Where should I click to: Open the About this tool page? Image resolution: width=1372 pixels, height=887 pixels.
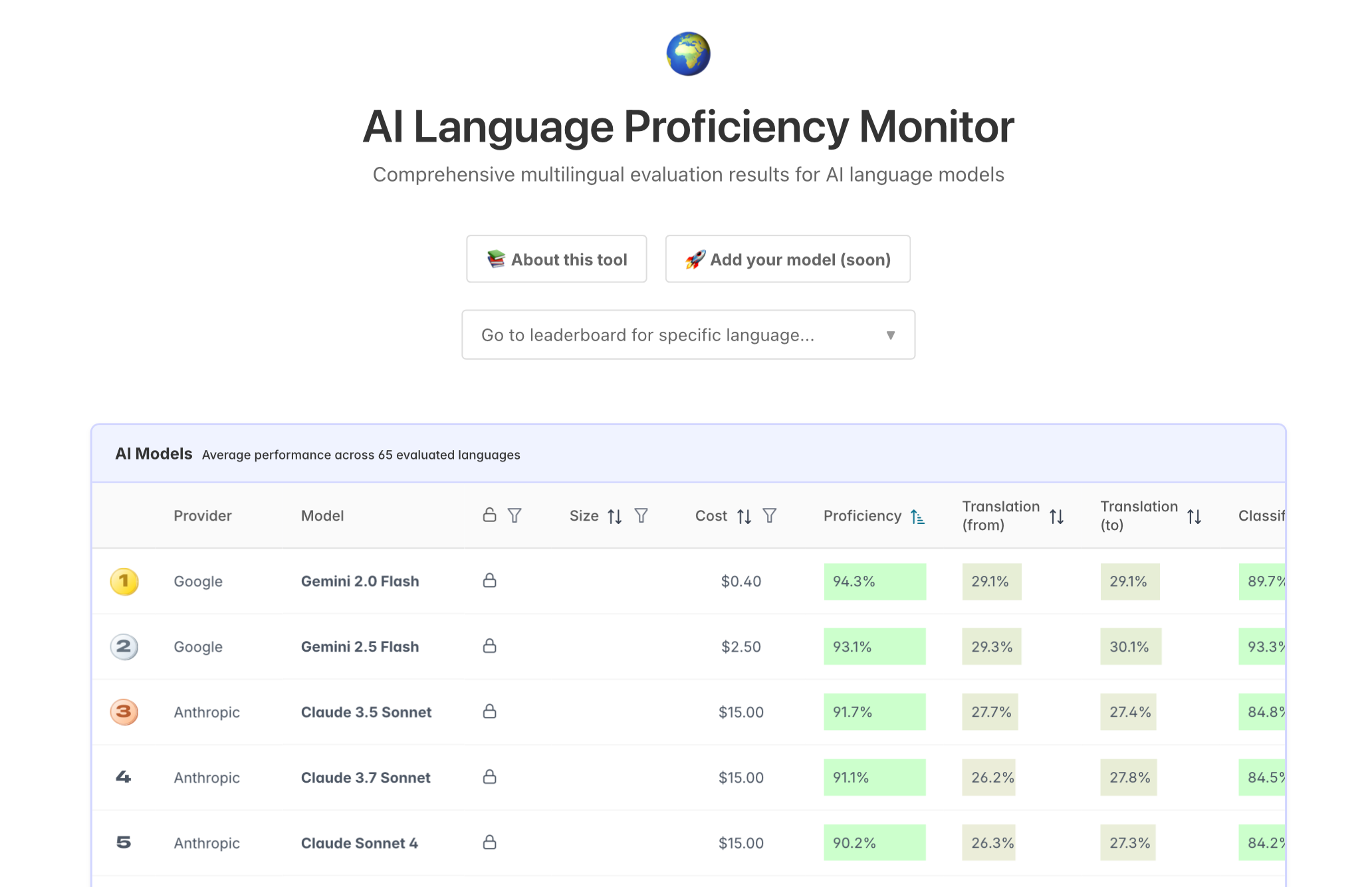(556, 259)
